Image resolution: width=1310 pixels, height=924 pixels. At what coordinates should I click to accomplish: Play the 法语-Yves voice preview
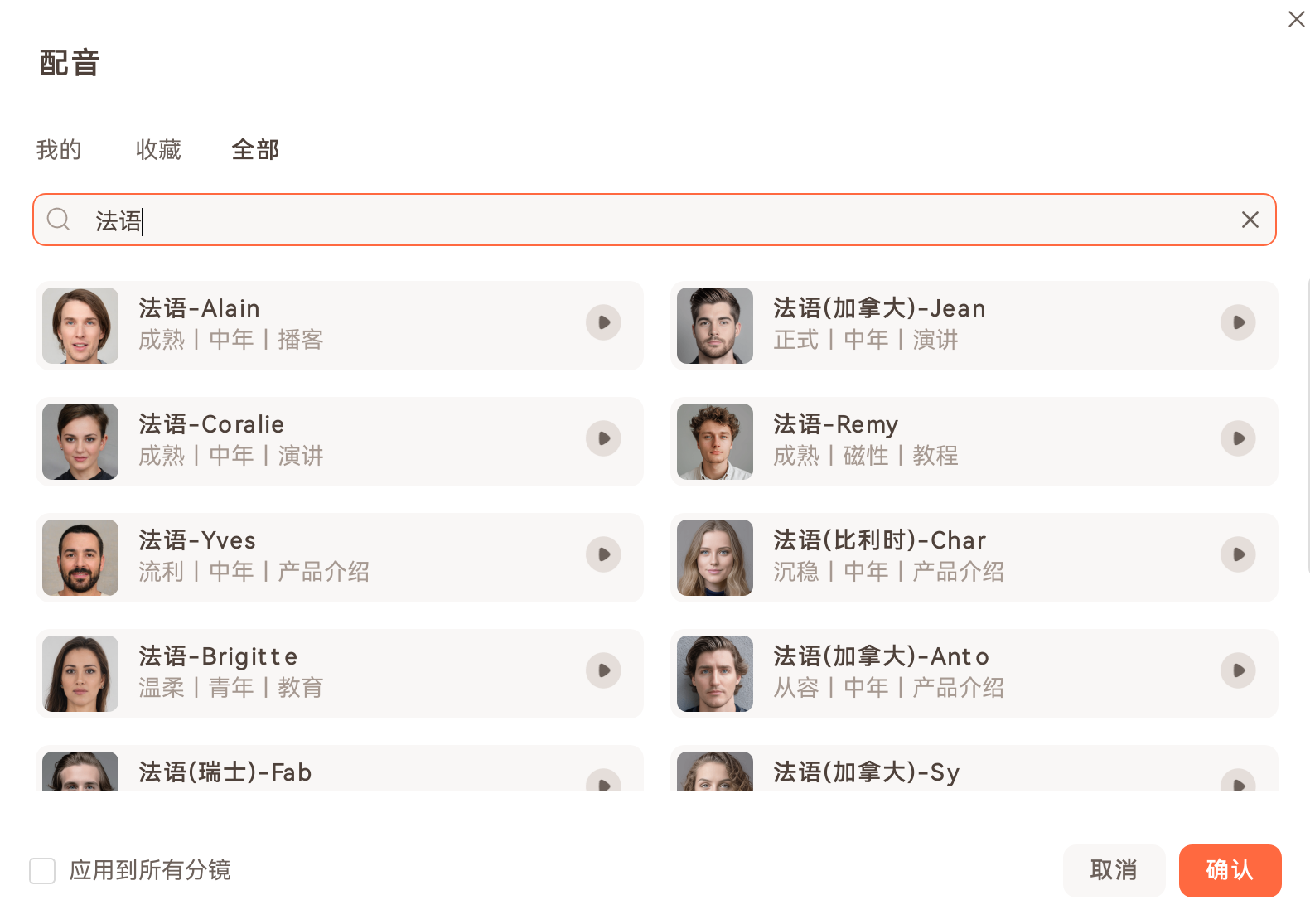coord(603,554)
